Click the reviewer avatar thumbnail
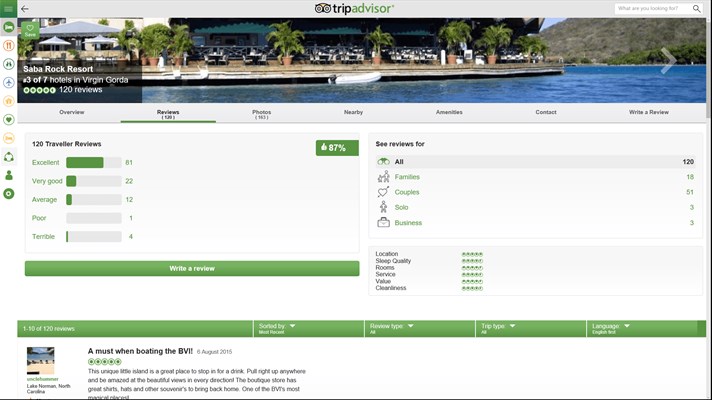The width and height of the screenshot is (712, 400). 40,360
